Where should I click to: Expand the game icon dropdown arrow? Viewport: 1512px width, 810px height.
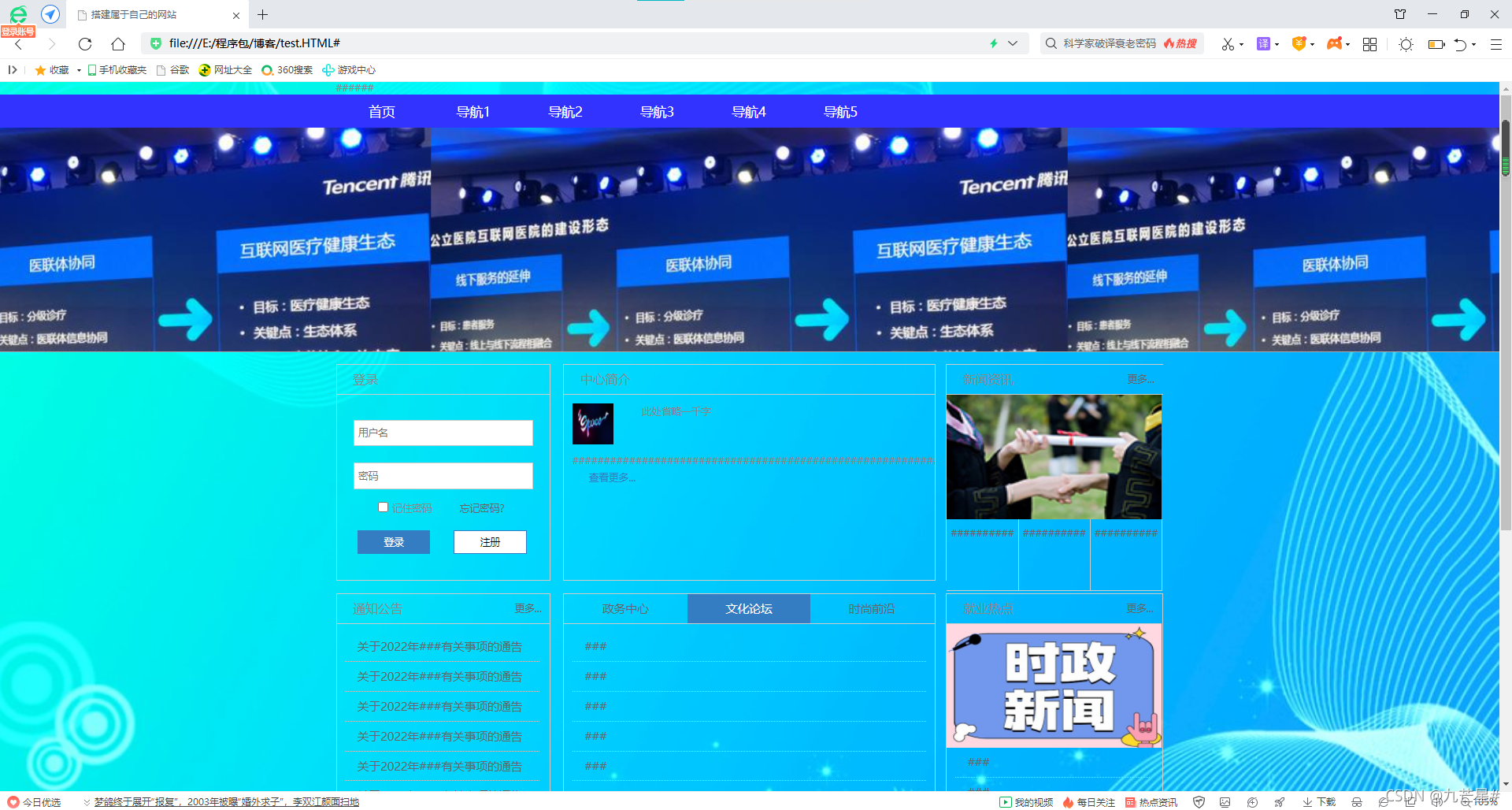[x=1348, y=44]
